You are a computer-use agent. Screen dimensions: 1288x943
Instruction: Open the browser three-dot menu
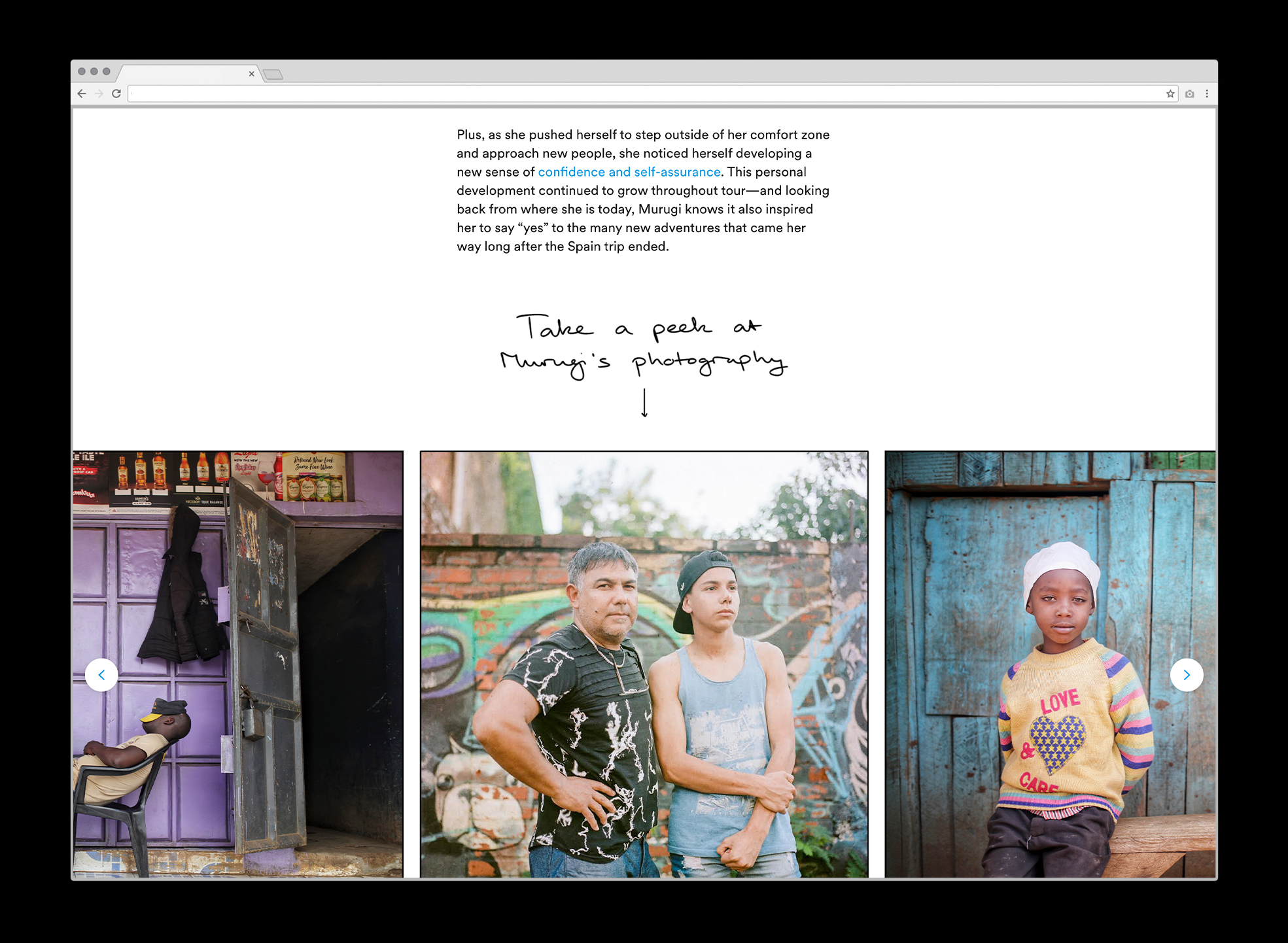[x=1207, y=94]
